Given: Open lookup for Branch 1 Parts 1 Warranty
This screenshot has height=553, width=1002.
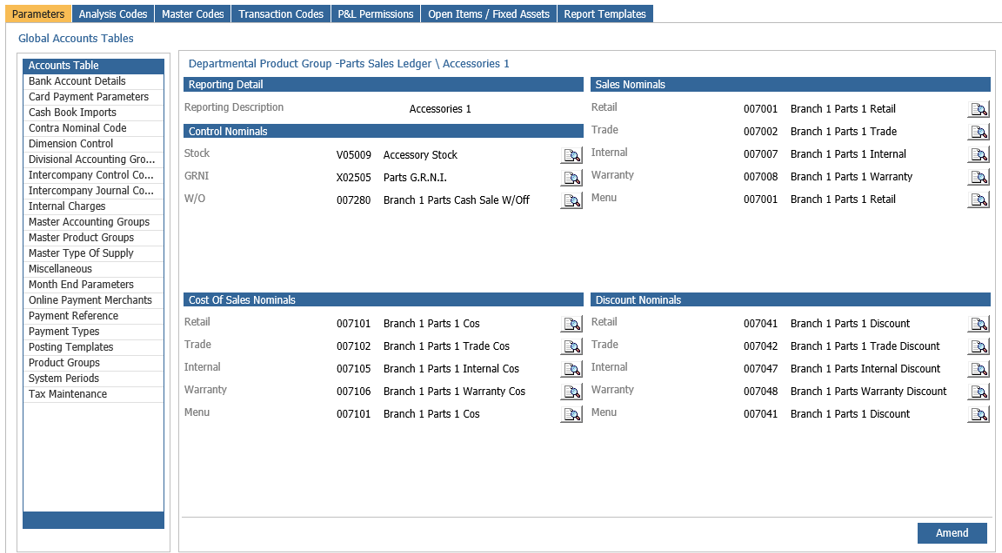Looking at the screenshot, I should pyautogui.click(x=978, y=177).
